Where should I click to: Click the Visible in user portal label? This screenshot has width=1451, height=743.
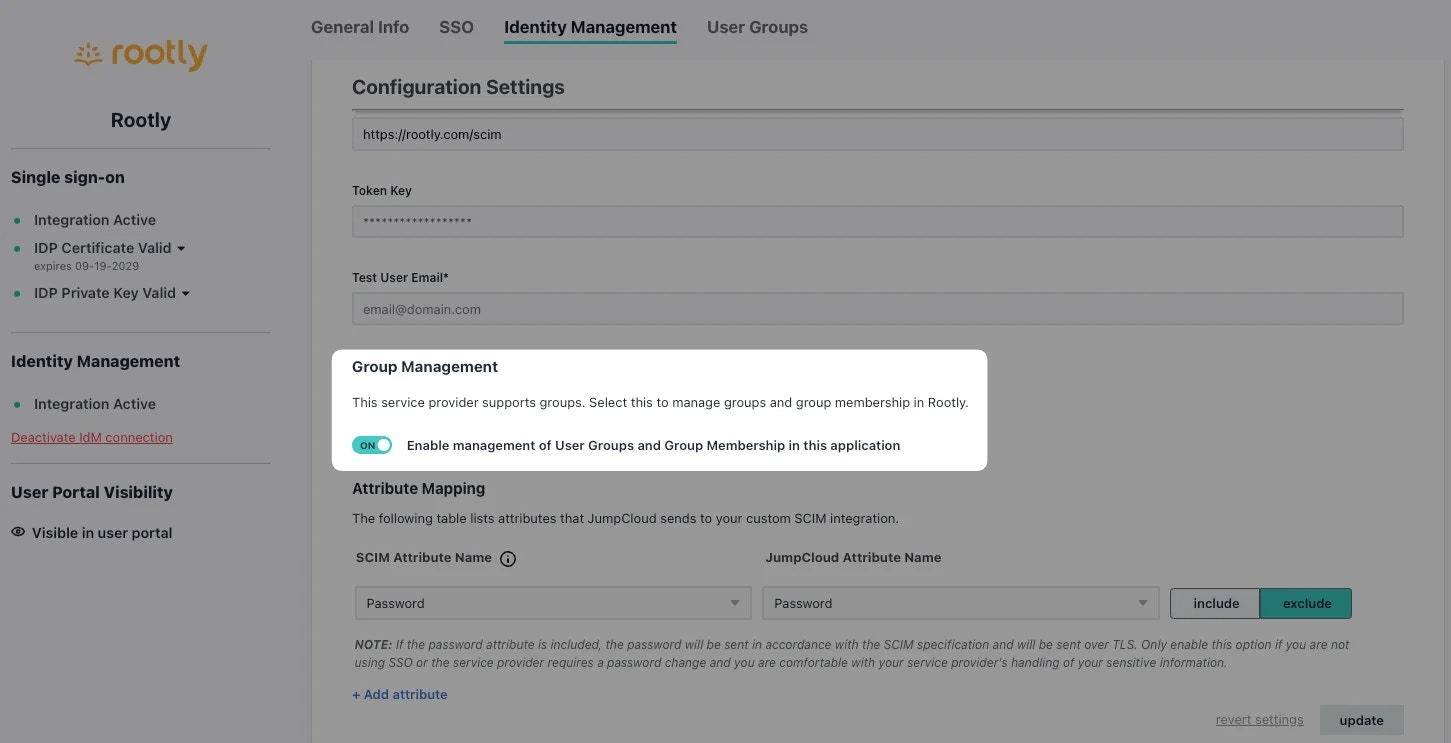[102, 533]
